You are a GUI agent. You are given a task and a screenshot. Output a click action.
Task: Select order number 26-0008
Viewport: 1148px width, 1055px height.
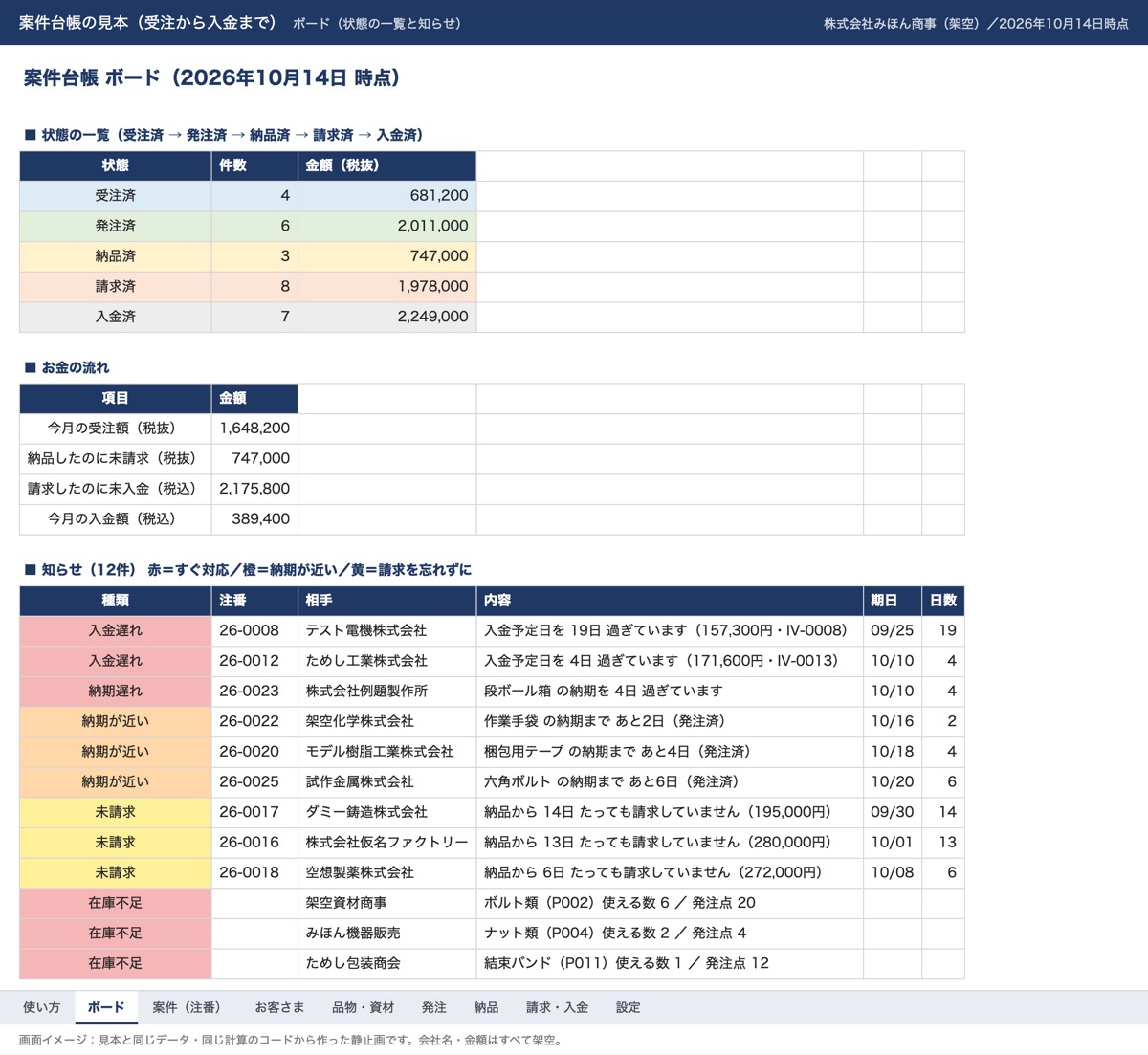pyautogui.click(x=254, y=630)
